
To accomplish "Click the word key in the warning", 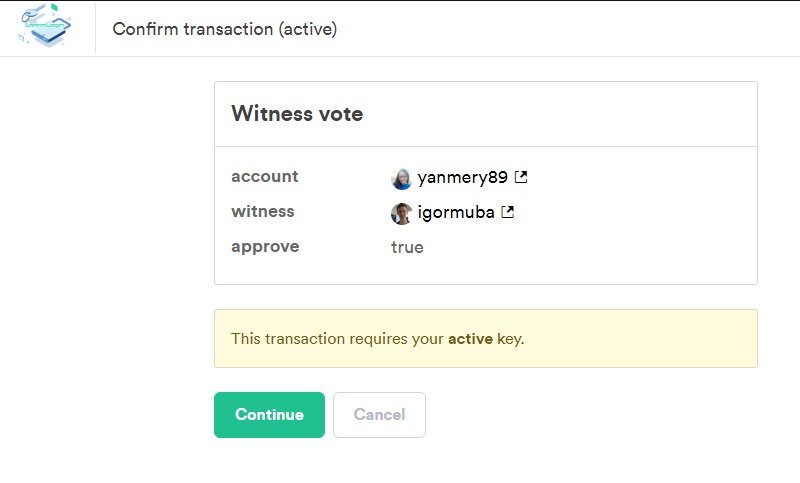I will point(510,339).
